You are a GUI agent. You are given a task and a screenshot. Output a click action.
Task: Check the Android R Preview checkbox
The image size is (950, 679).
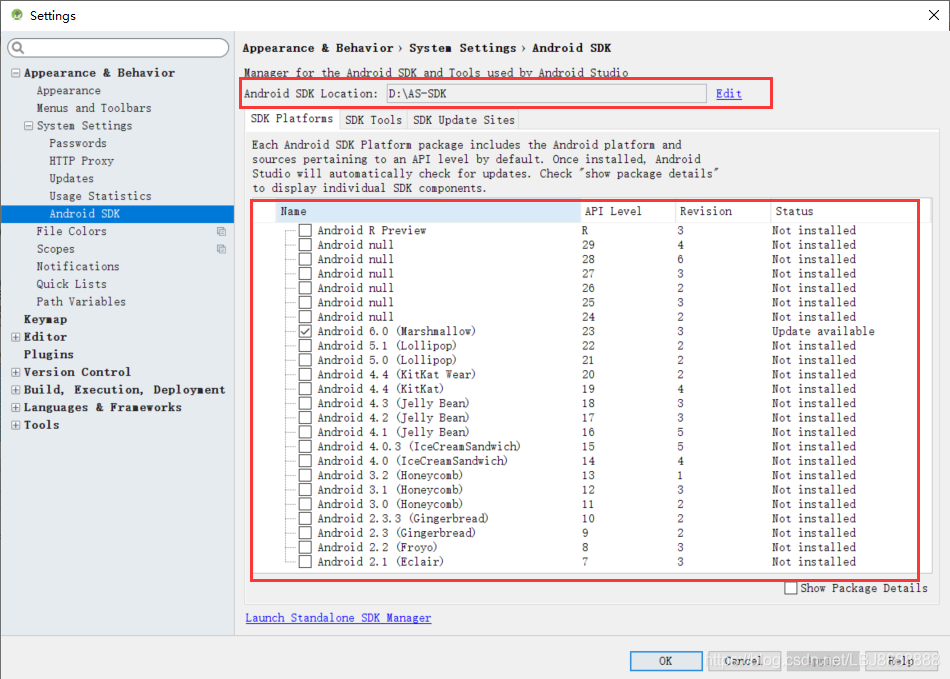[x=305, y=230]
